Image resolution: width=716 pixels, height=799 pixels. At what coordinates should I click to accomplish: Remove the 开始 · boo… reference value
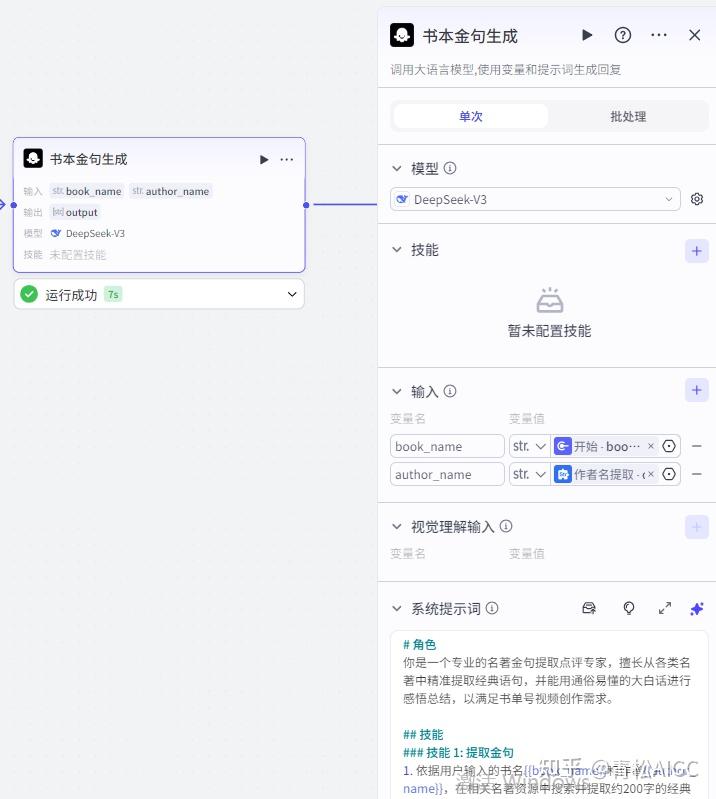[x=651, y=446]
